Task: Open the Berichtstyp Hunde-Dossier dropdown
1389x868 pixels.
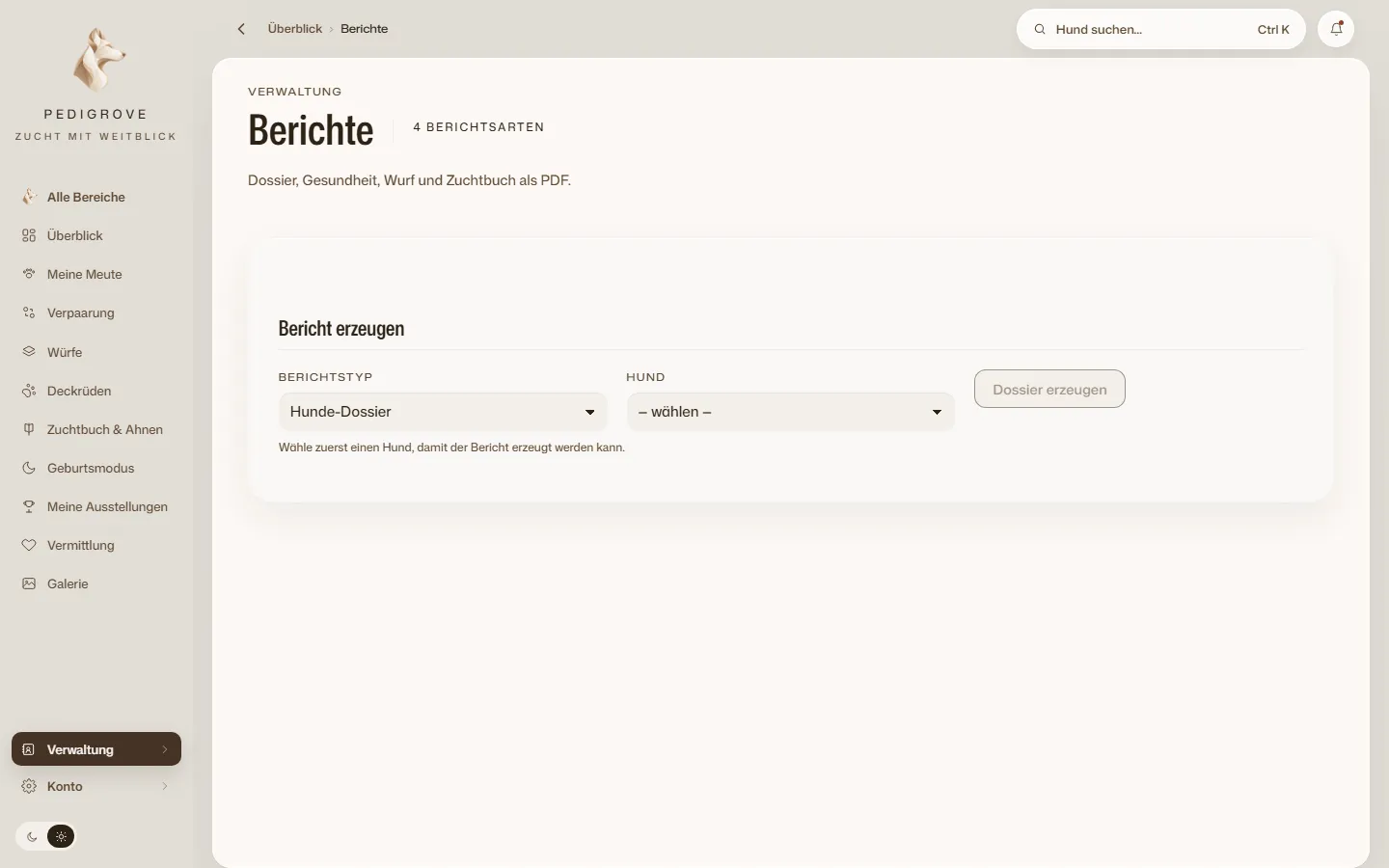Action: tap(443, 412)
